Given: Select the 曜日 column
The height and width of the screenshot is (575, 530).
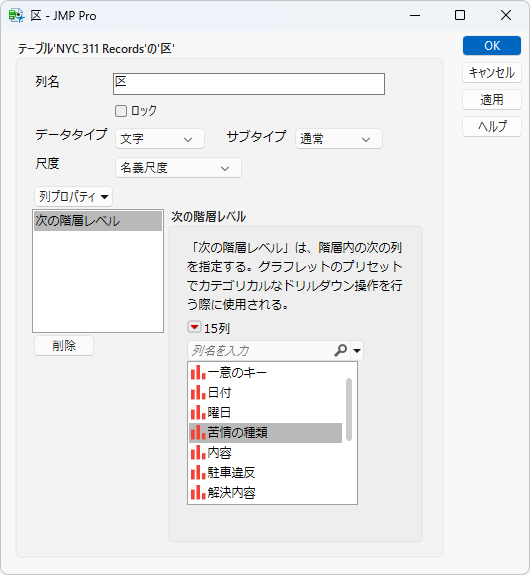Looking at the screenshot, I should [x=266, y=413].
